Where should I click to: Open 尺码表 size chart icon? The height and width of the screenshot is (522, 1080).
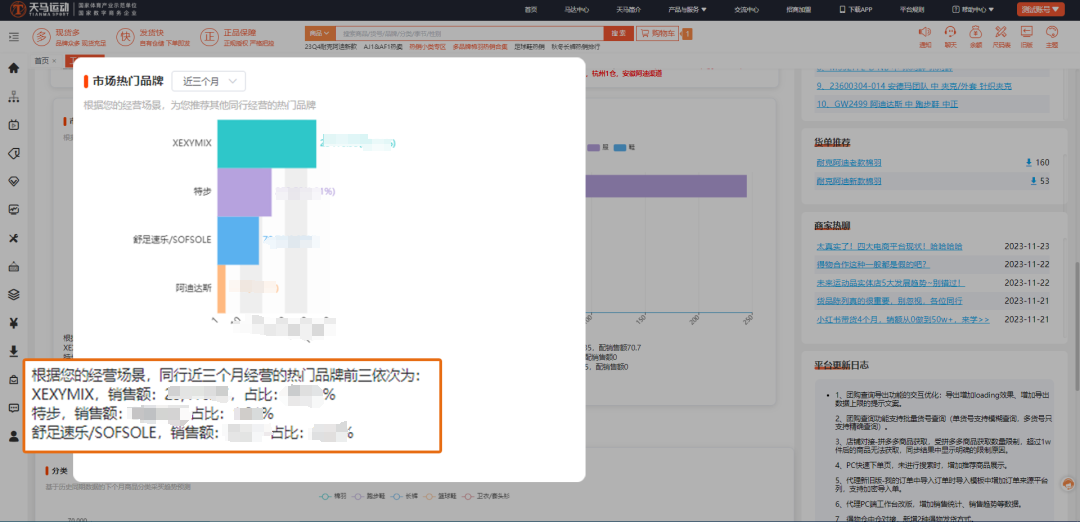tap(1001, 32)
